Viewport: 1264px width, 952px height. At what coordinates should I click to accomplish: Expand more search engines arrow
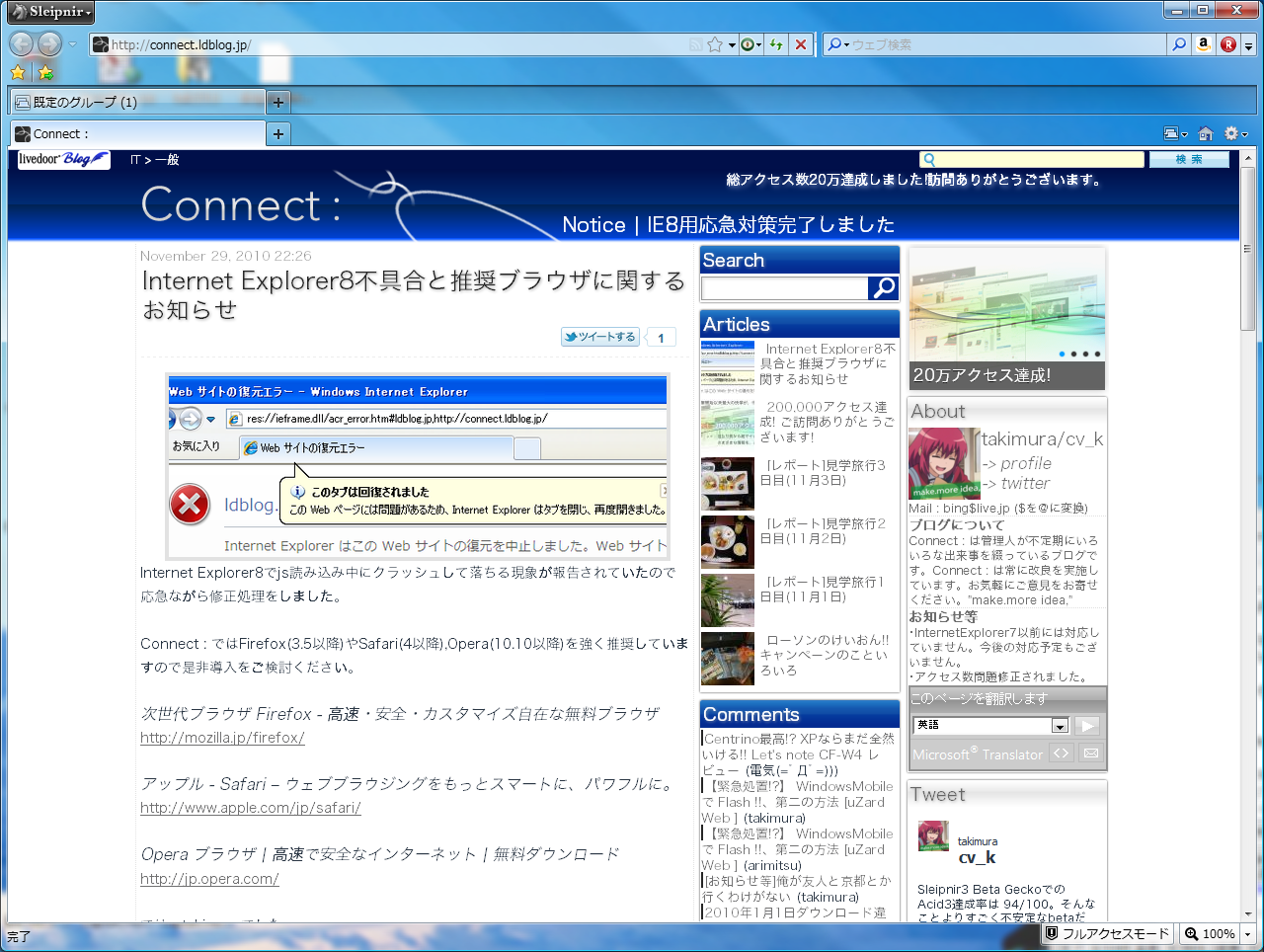(x=1248, y=45)
